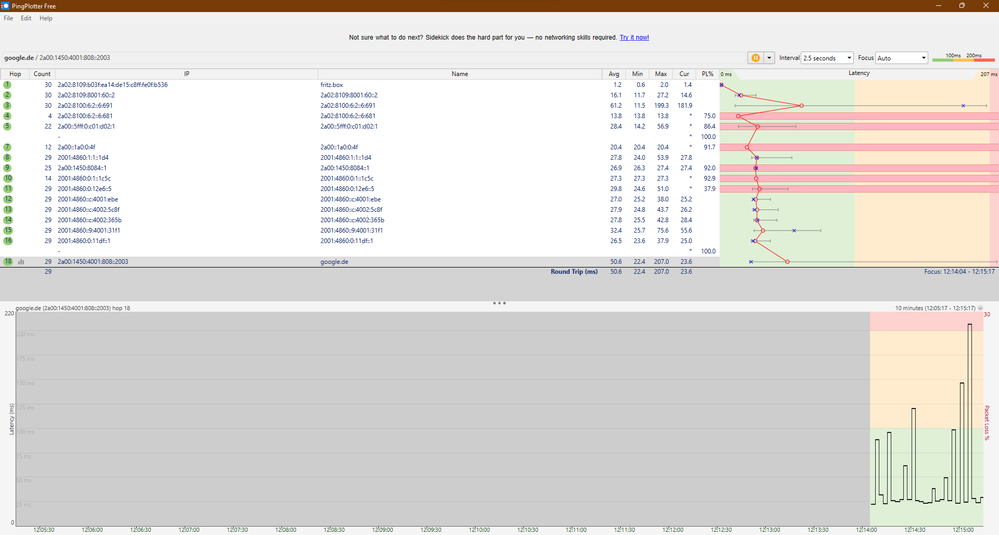Image resolution: width=999 pixels, height=535 pixels.
Task: Click the Cur column header
Action: click(684, 74)
